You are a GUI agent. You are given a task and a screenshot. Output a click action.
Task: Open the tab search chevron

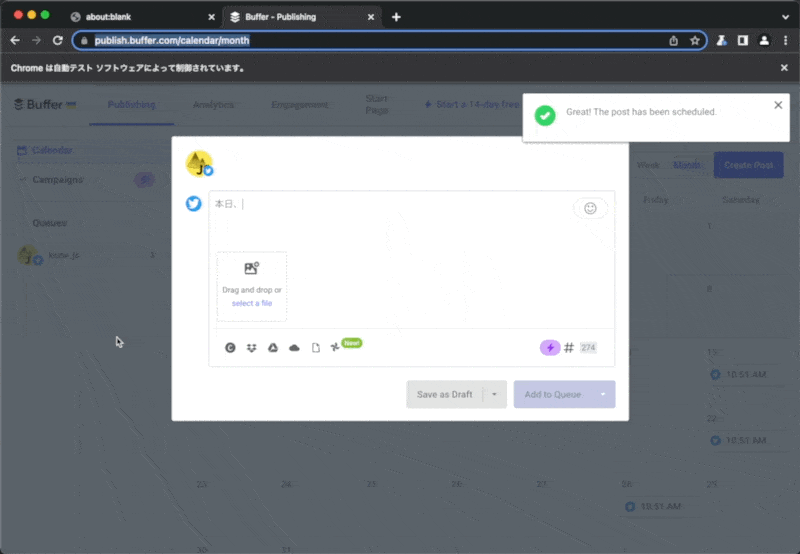click(785, 17)
